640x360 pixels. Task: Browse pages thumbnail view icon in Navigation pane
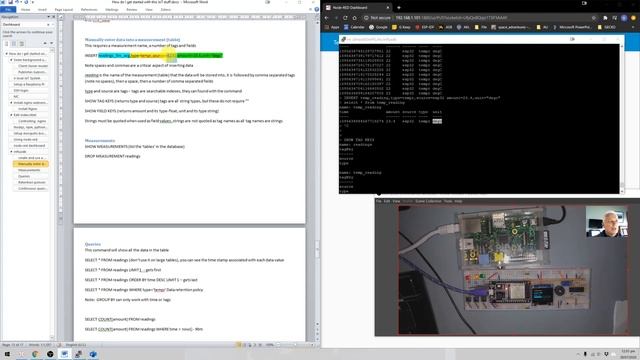tap(14, 43)
